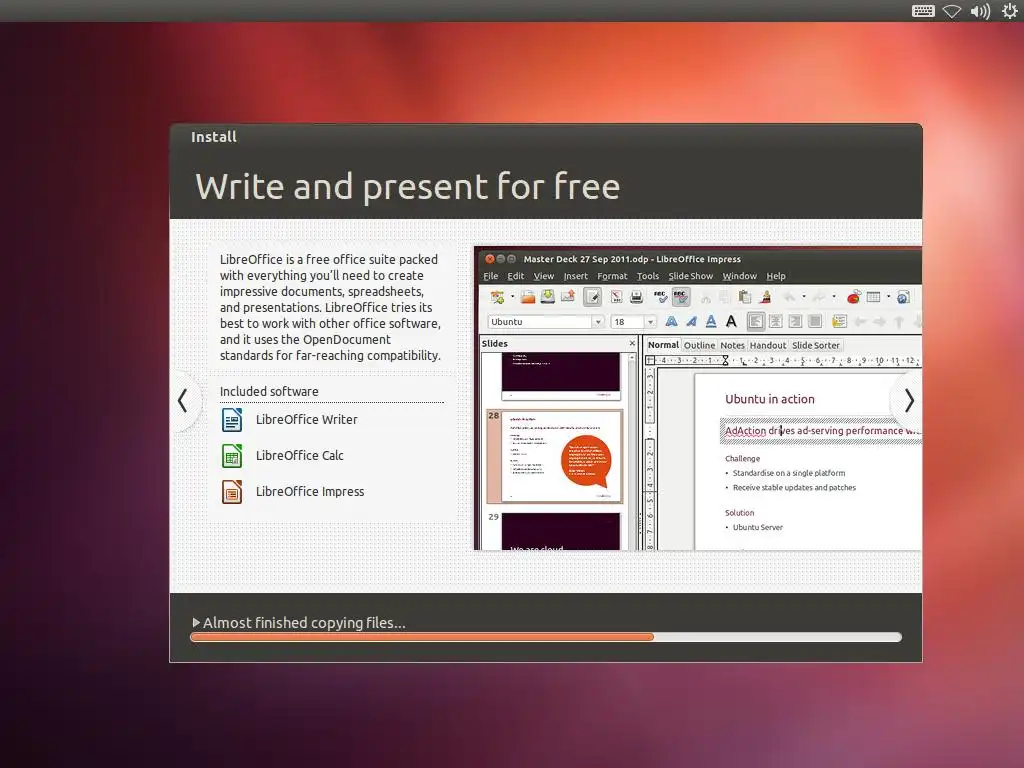1024x768 pixels.
Task: Toggle Bullets on/off button
Action: [x=839, y=321]
